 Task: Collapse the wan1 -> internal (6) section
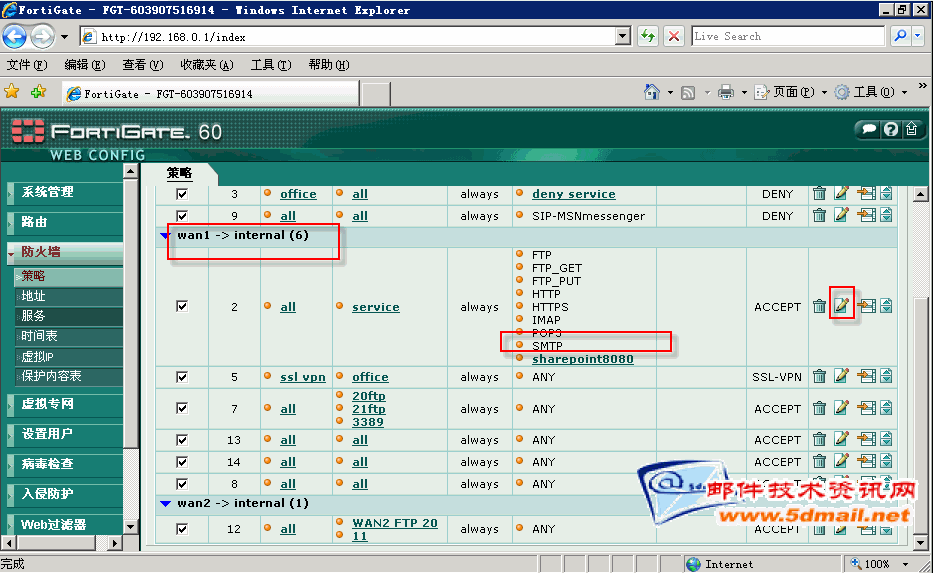[x=165, y=236]
